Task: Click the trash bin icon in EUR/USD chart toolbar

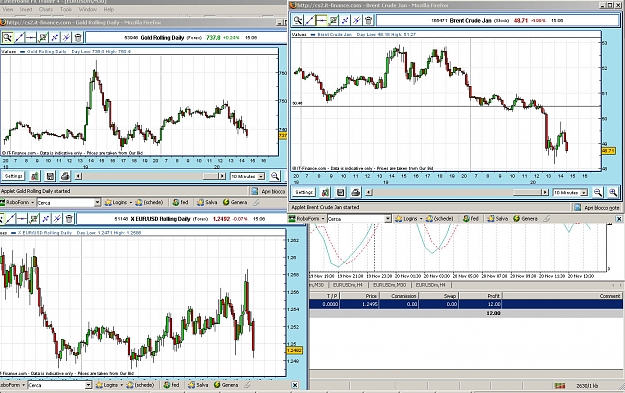Action: tap(69, 218)
